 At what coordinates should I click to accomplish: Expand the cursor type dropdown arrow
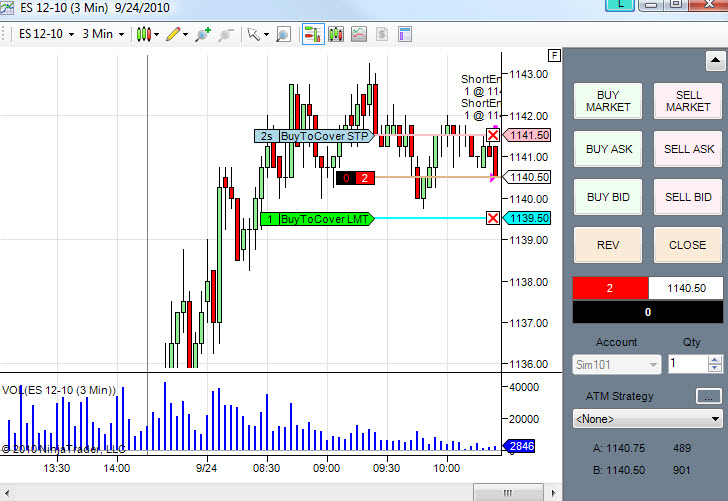tap(266, 34)
